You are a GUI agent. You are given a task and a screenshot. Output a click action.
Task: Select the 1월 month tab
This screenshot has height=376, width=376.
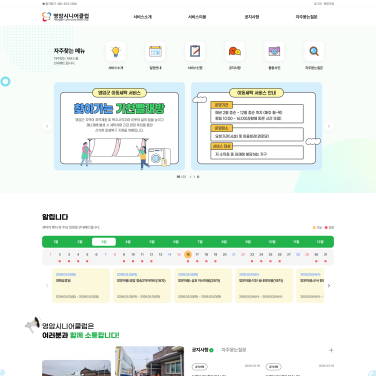[56, 242]
